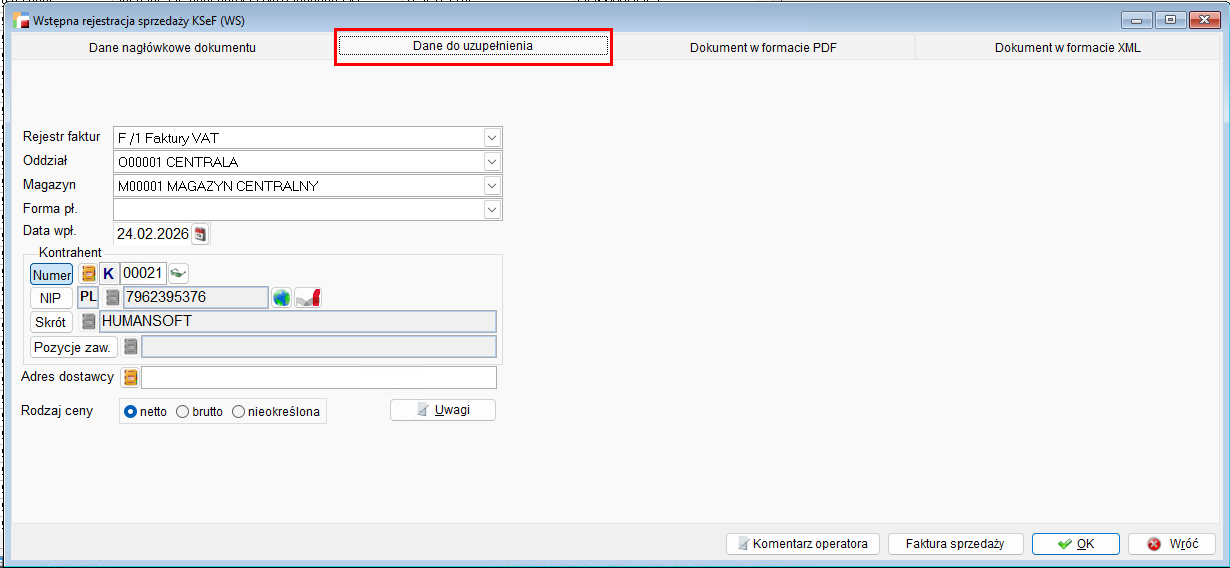Open the Oddział dropdown list

pos(491,161)
